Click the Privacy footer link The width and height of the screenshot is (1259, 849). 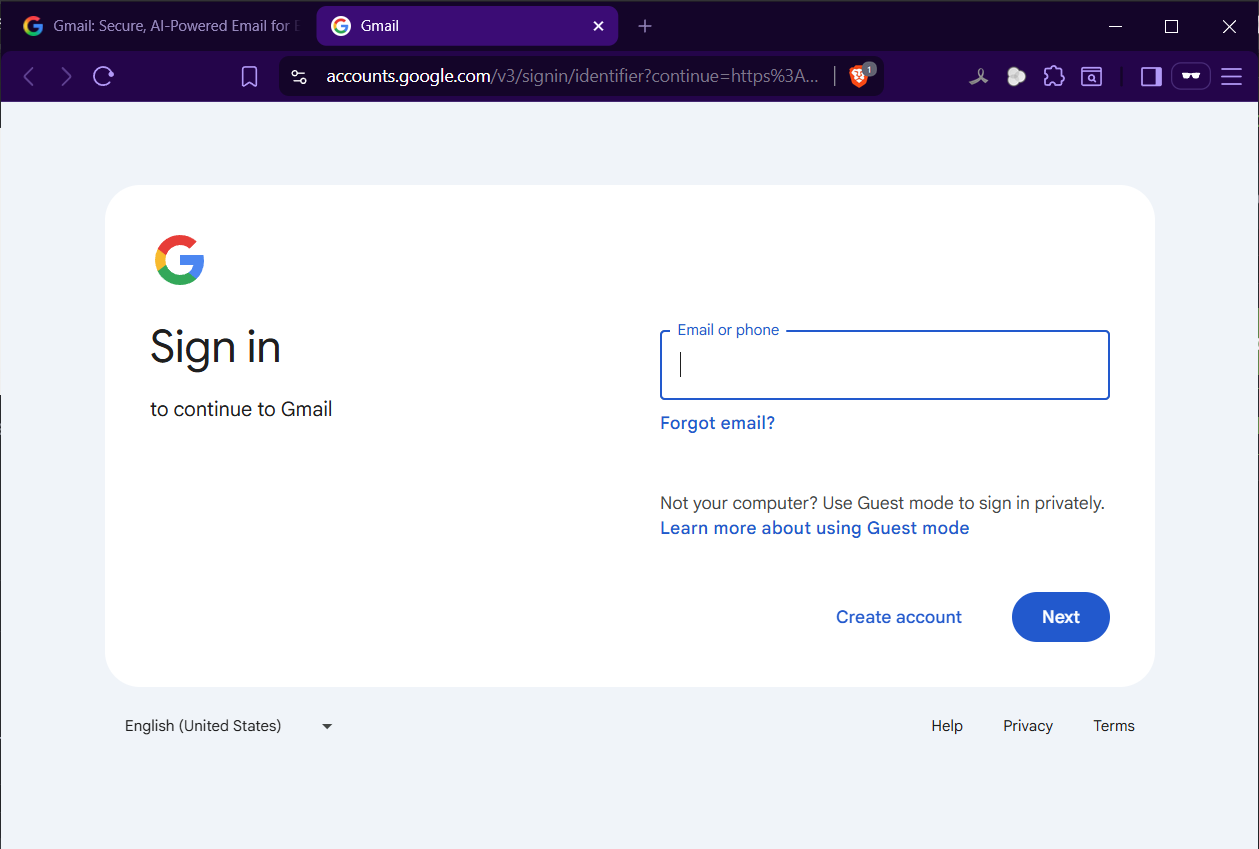[x=1027, y=726]
